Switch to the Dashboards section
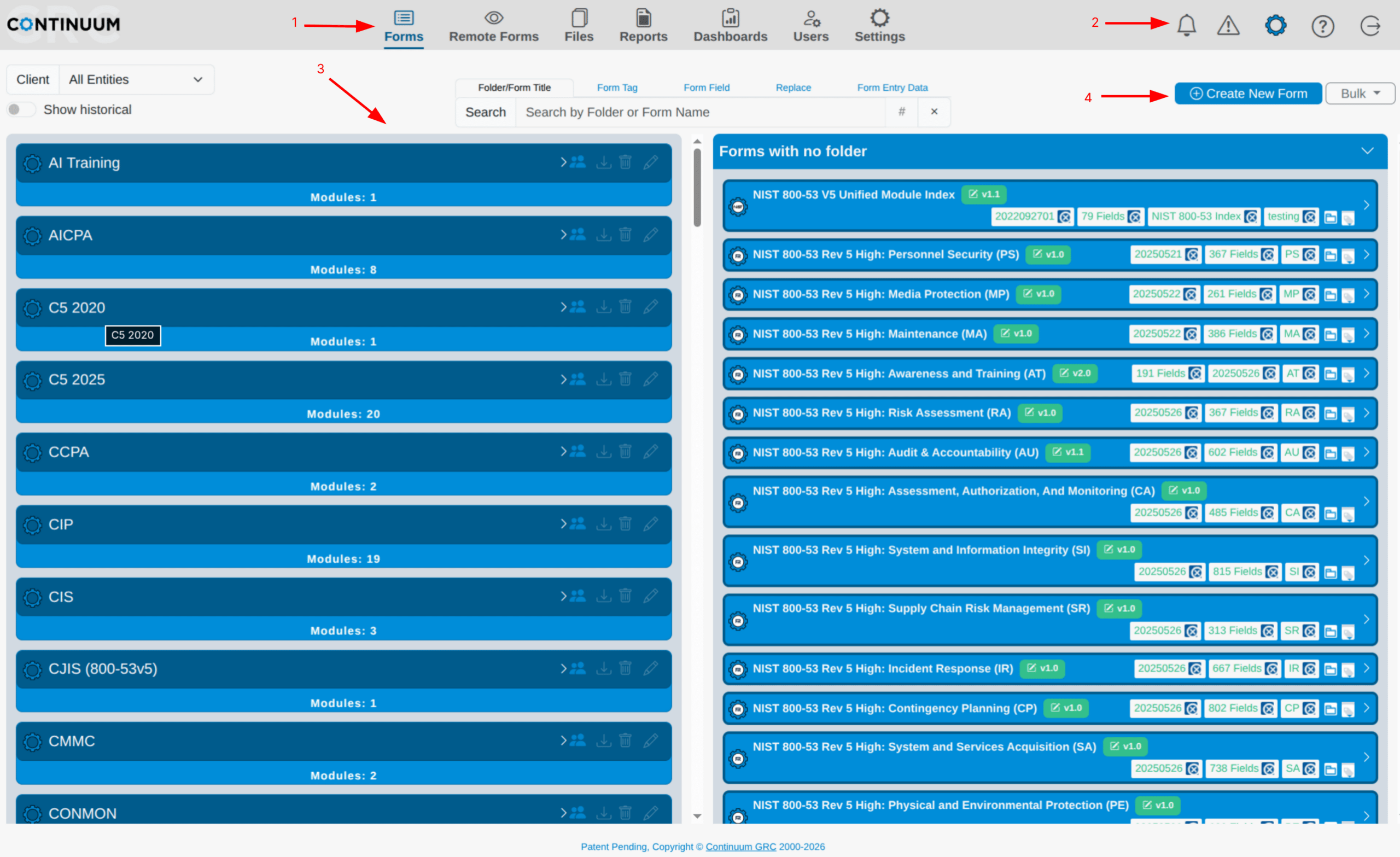Image resolution: width=1400 pixels, height=857 pixels. (x=730, y=26)
